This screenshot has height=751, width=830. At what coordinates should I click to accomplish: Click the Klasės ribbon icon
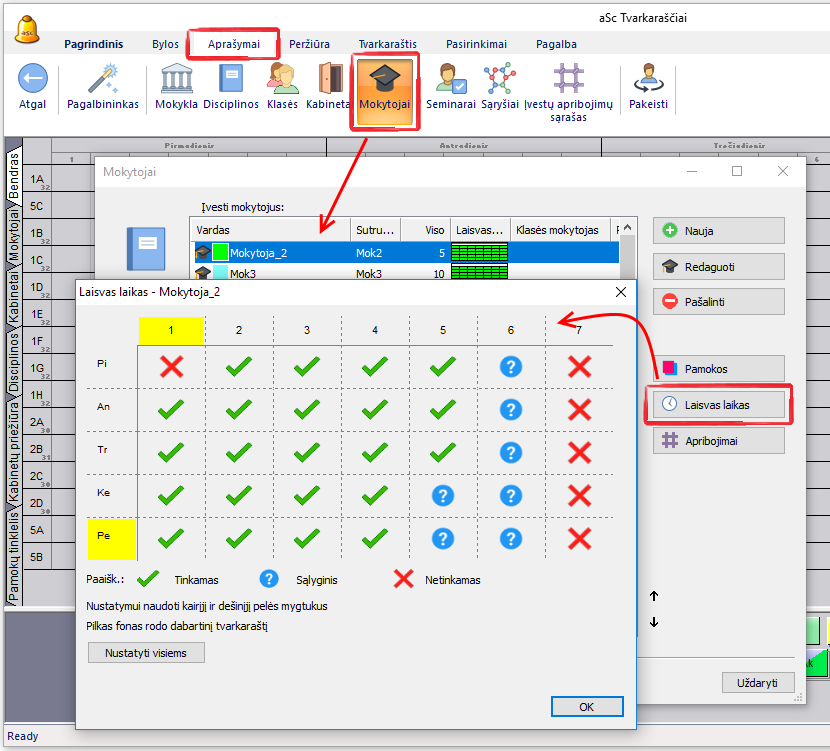click(283, 80)
